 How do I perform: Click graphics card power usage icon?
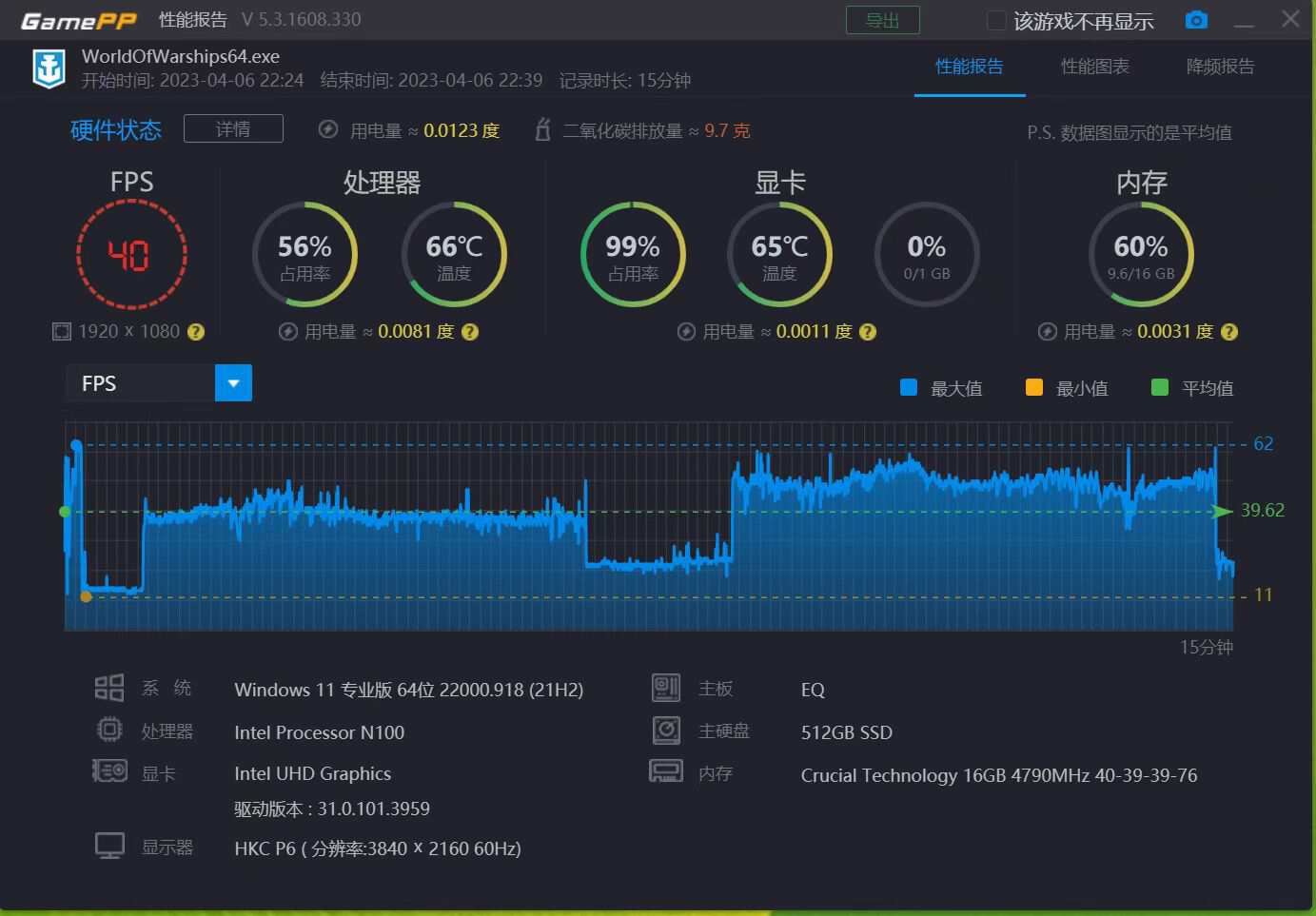tap(686, 332)
